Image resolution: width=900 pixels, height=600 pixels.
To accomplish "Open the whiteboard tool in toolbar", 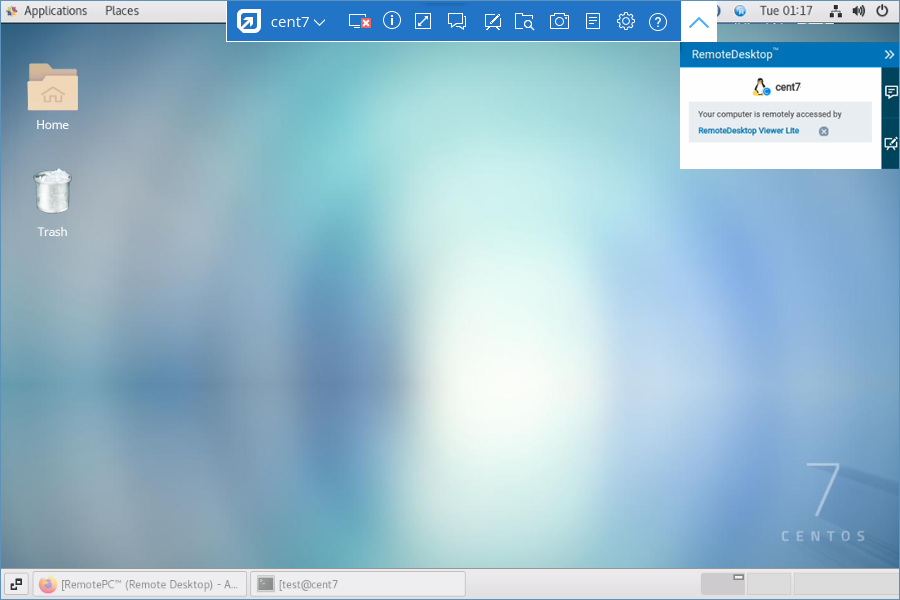I will tap(492, 21).
